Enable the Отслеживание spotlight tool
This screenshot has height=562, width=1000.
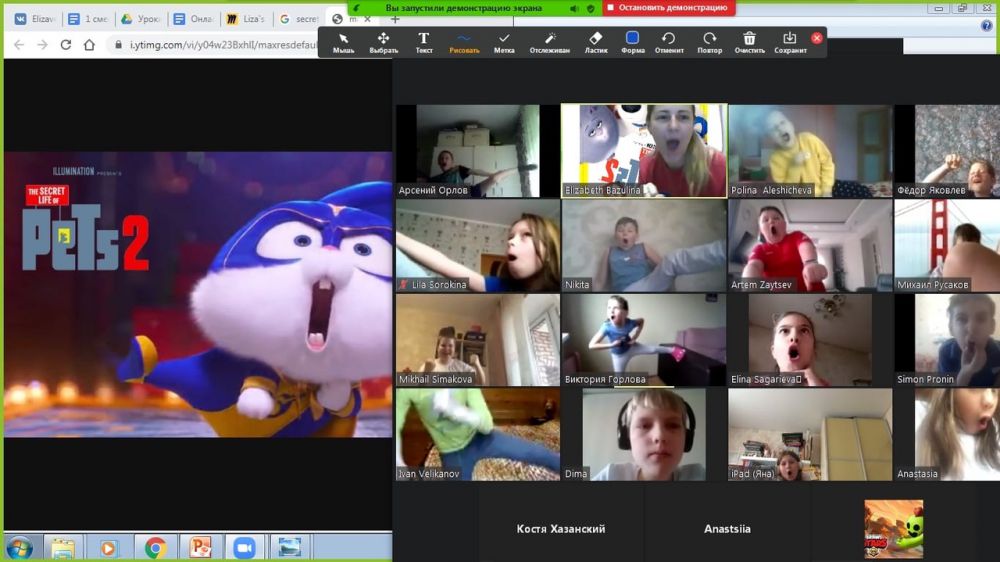(549, 43)
